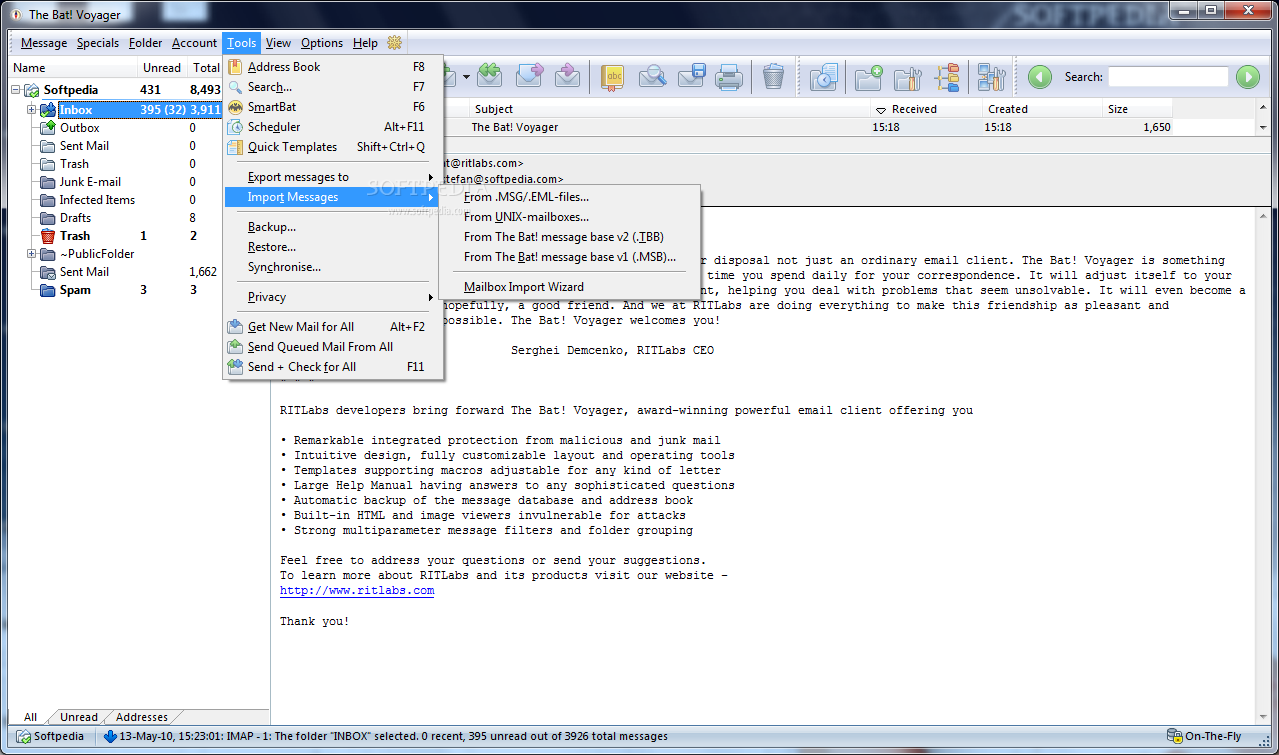
Task: Select Import Messages in the Tools menu
Action: click(333, 197)
